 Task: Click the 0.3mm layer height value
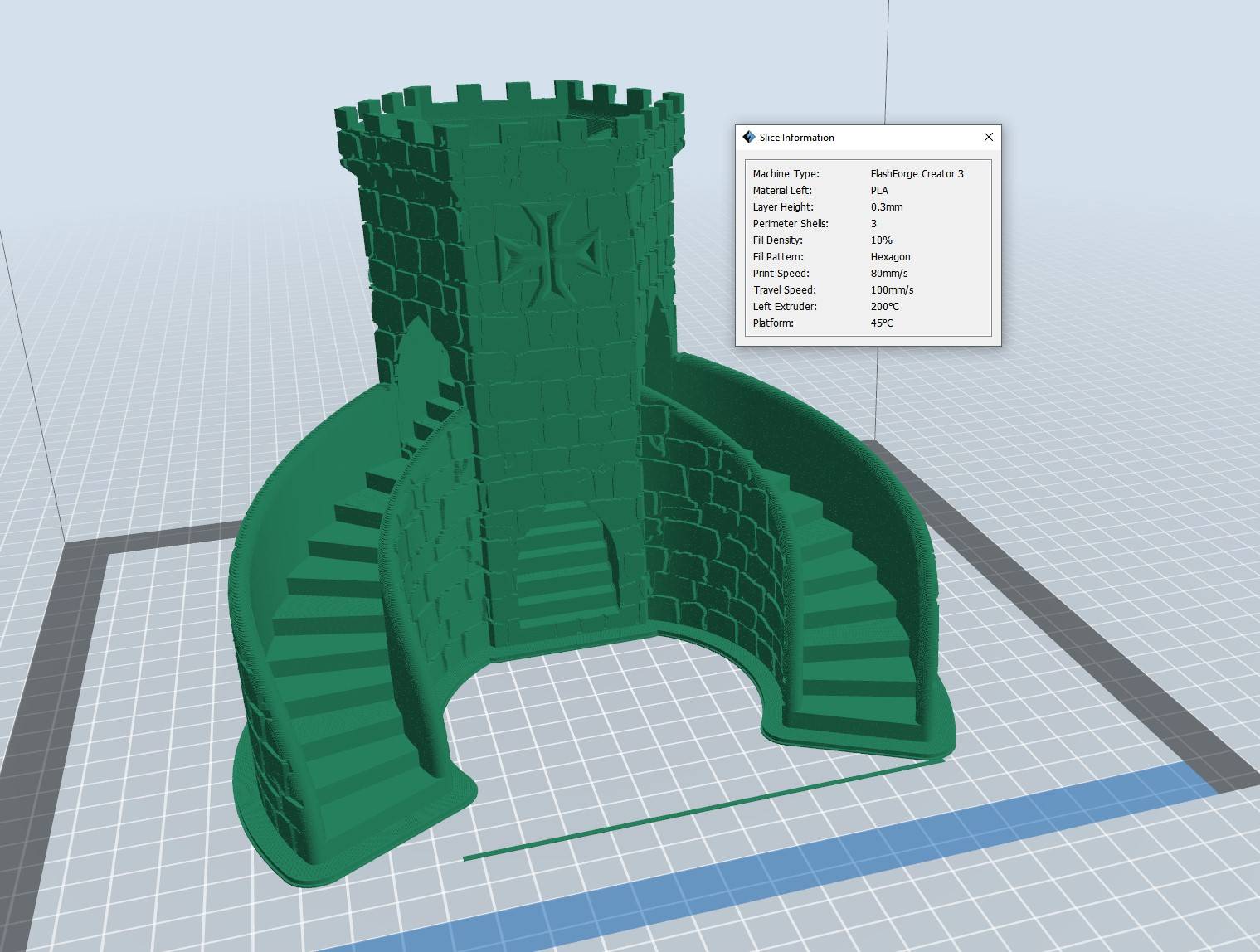click(x=886, y=207)
